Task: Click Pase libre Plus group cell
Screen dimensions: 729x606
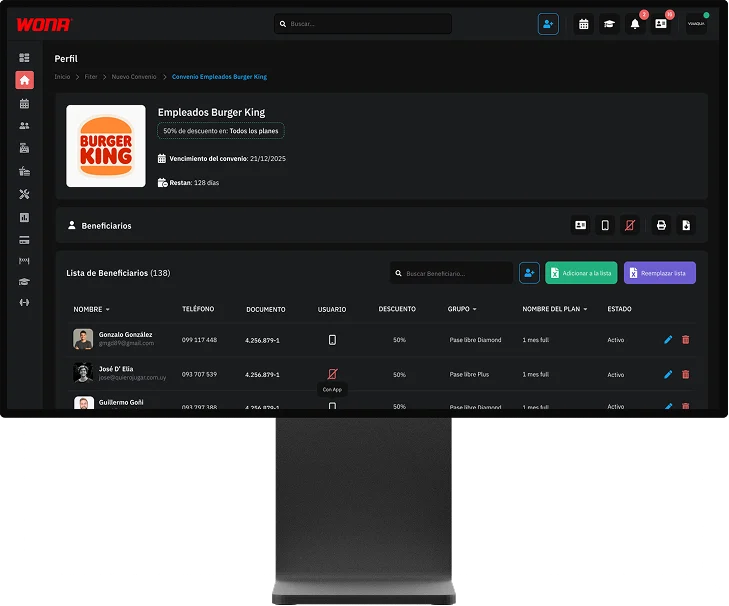Action: 469,374
